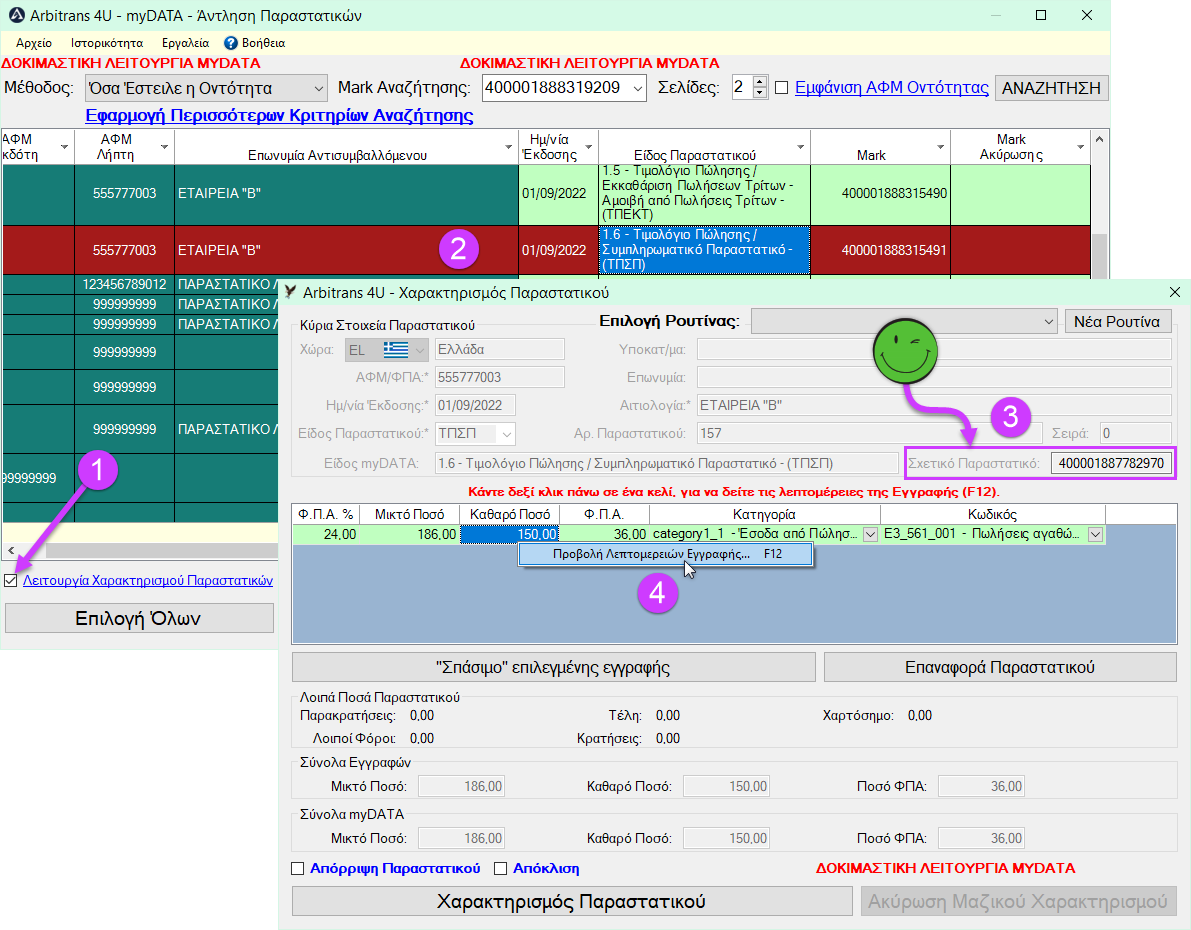Click the Επαναφορά Παραστατικού button

click(x=1000, y=667)
